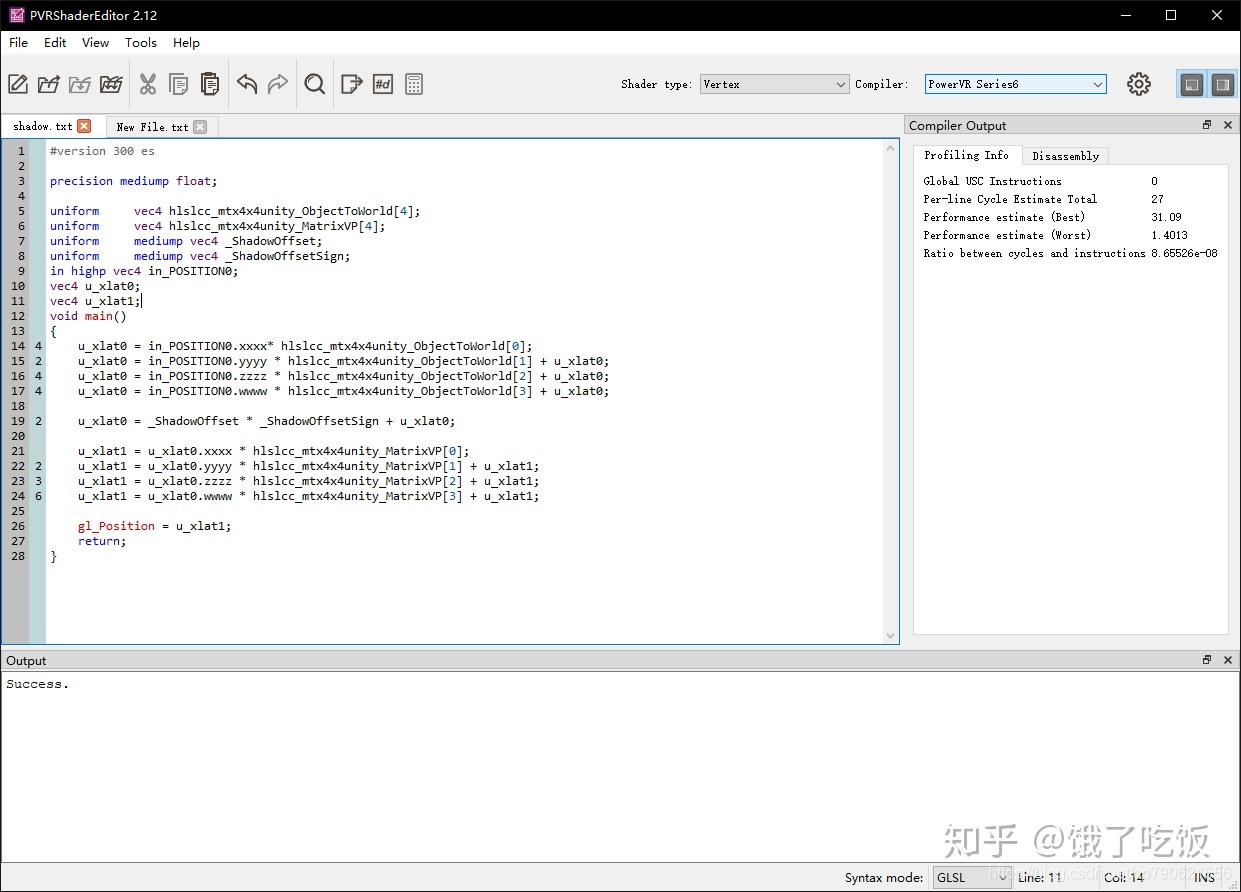Viewport: 1241px width, 892px height.
Task: Open the Search with the magnifier icon
Action: 314,84
